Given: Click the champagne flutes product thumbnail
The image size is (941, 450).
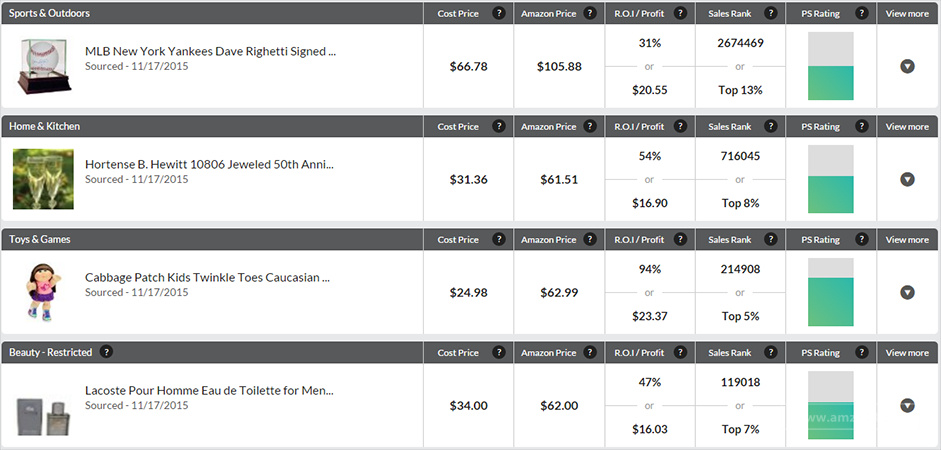Looking at the screenshot, I should pos(43,179).
